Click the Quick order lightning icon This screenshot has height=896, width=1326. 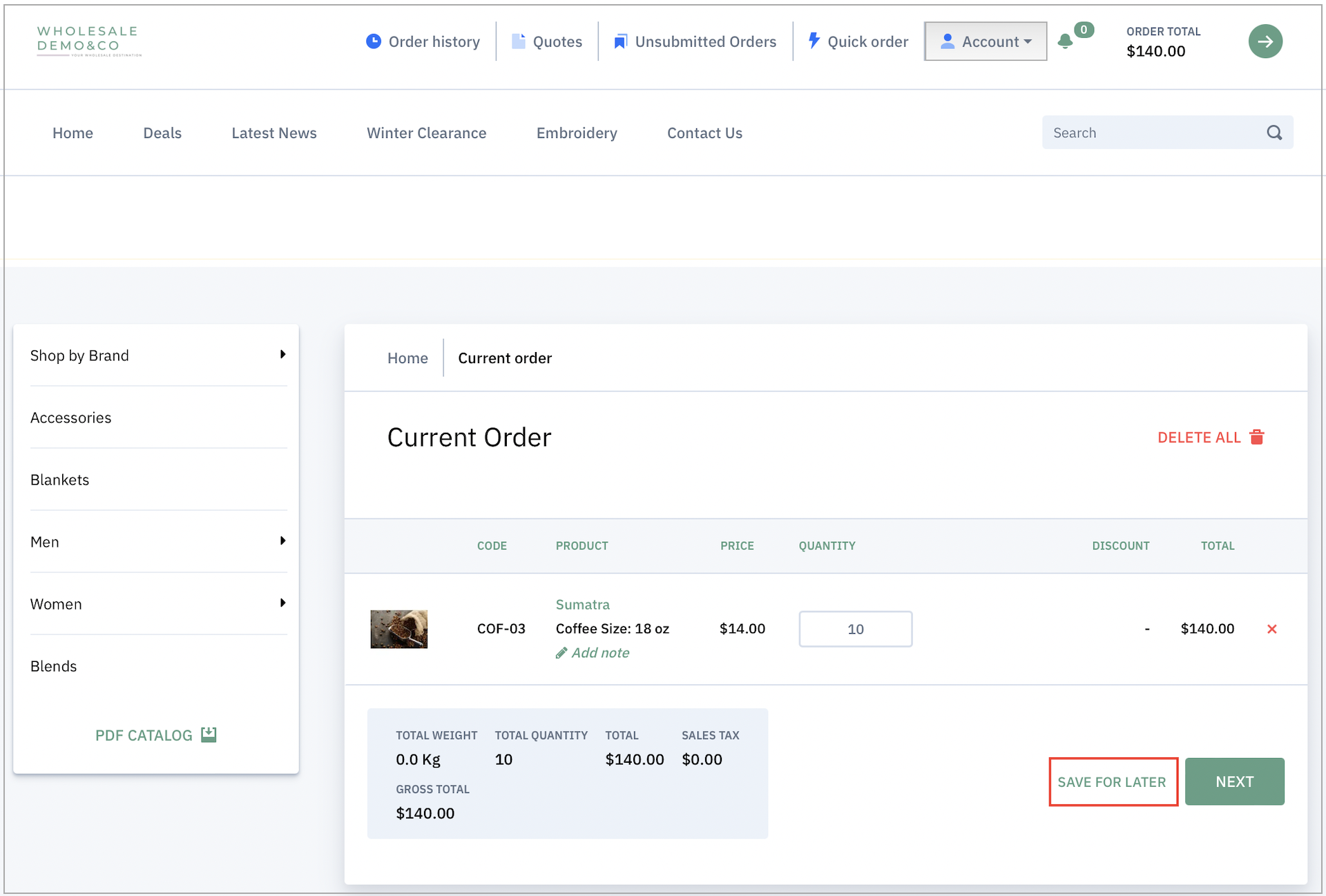tap(814, 41)
